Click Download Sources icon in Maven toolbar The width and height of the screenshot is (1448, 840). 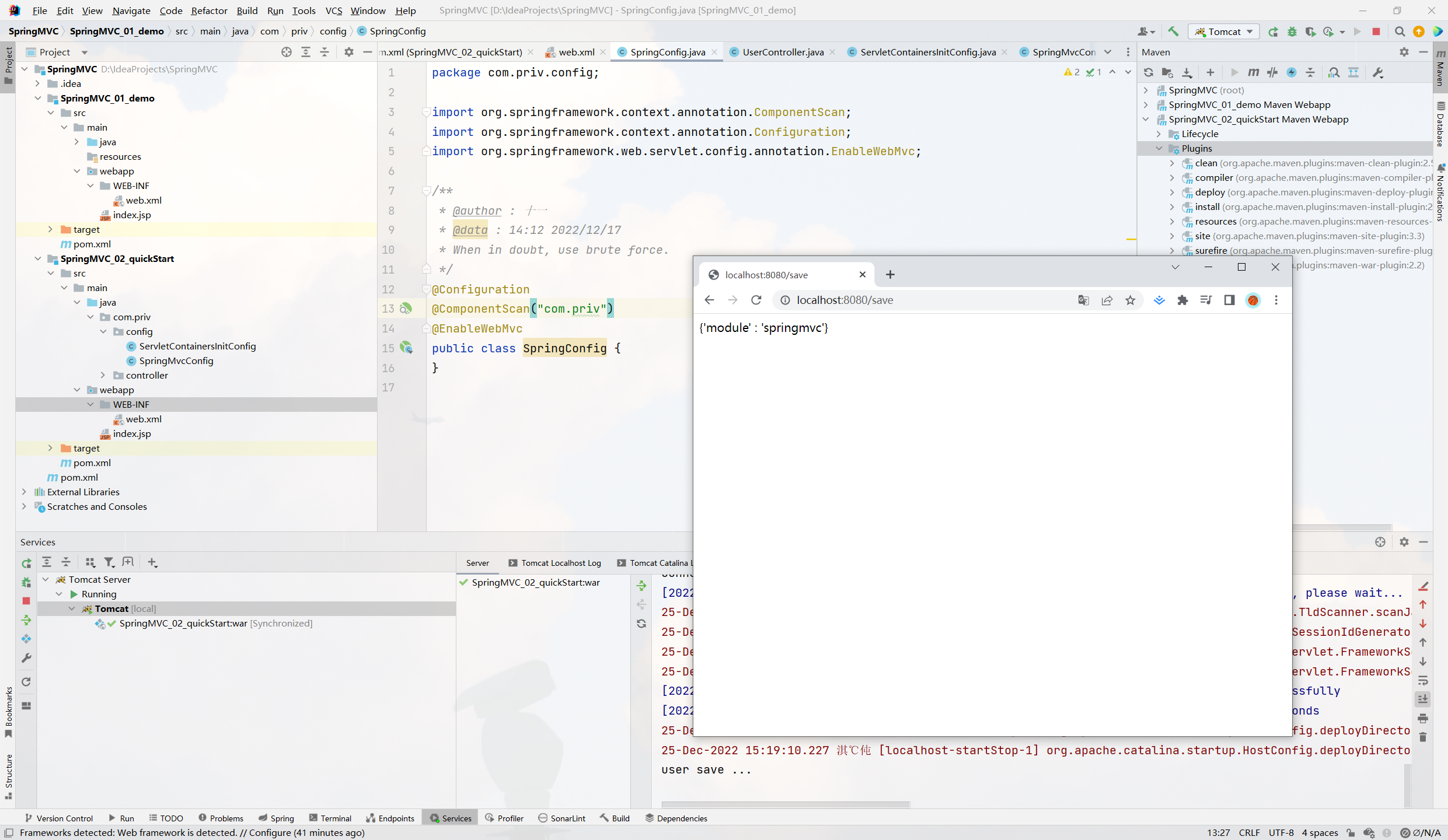click(1187, 72)
